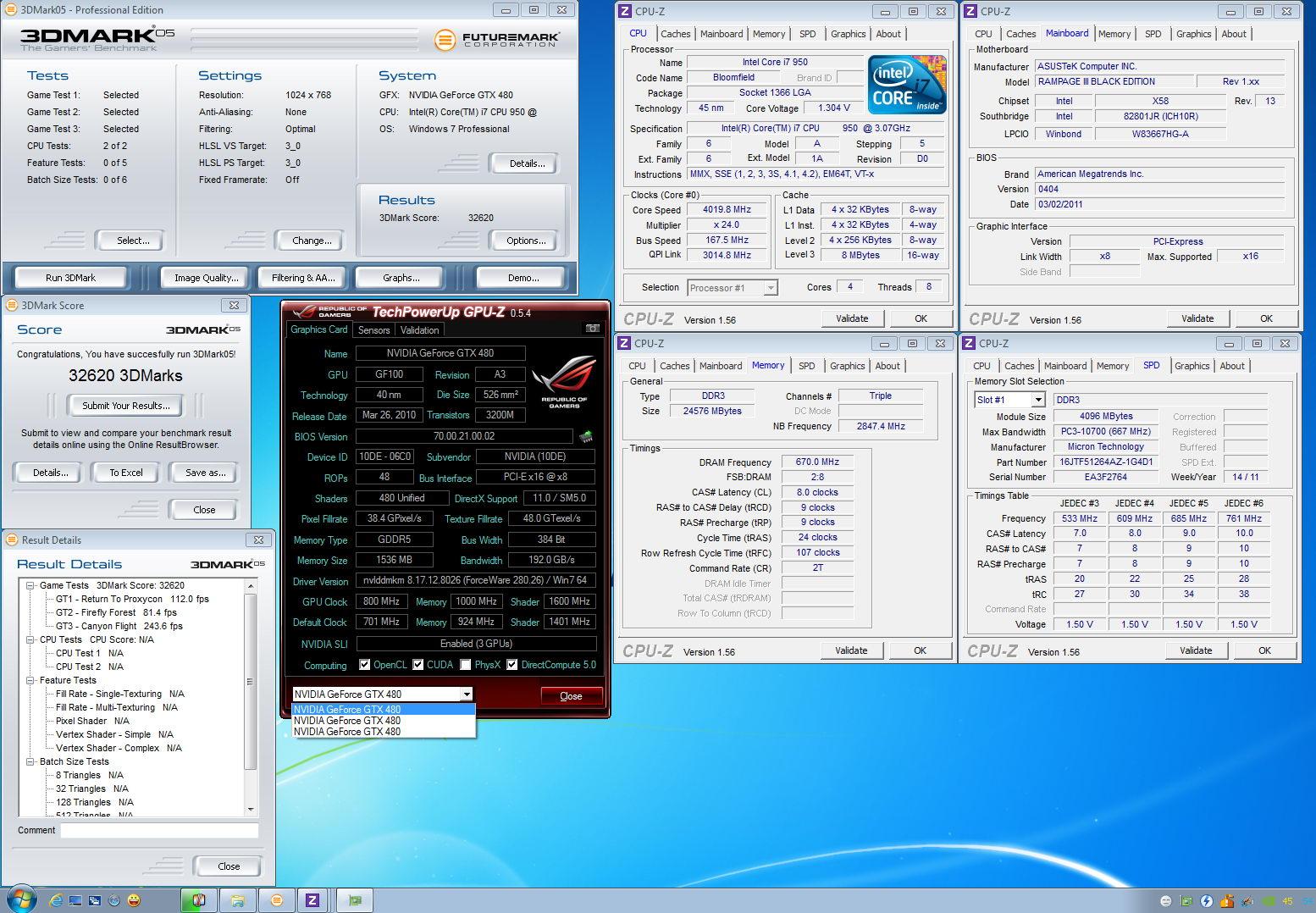The height and width of the screenshot is (913, 1316).
Task: Click the blue lightning bolt tray icon
Action: pos(1207,901)
